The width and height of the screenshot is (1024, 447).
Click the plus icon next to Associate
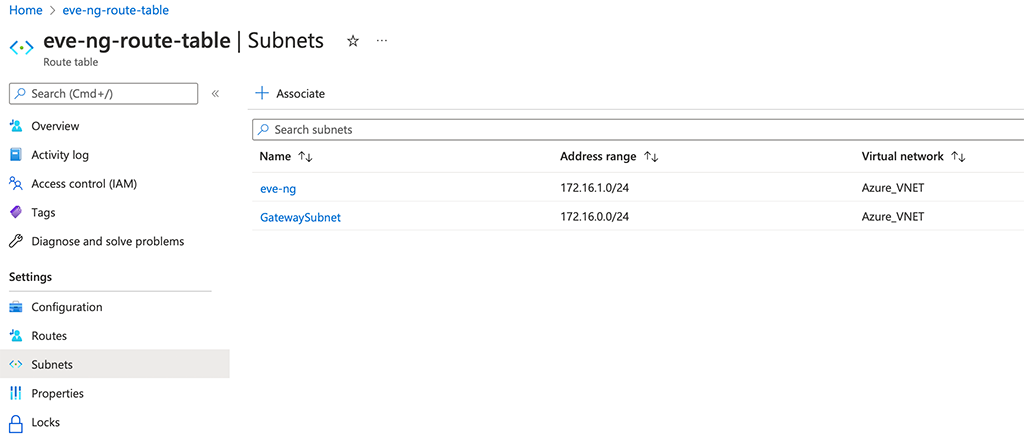click(x=262, y=93)
